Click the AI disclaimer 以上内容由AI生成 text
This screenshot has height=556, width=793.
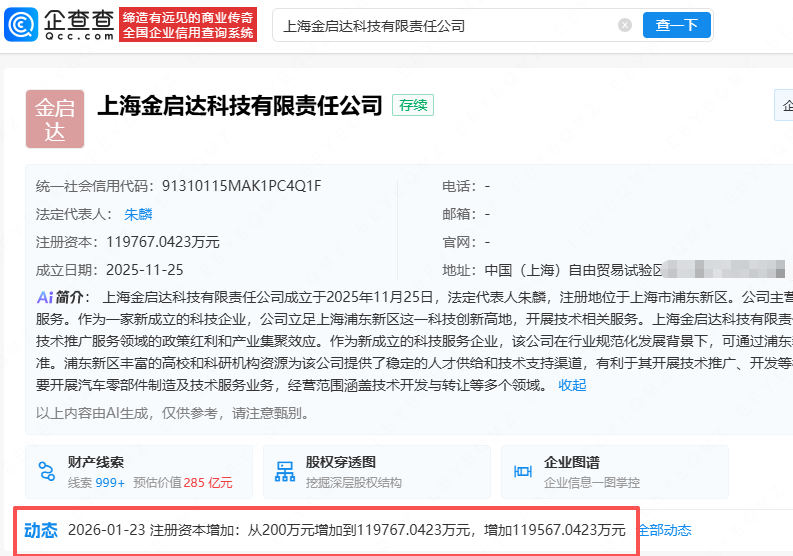click(173, 413)
